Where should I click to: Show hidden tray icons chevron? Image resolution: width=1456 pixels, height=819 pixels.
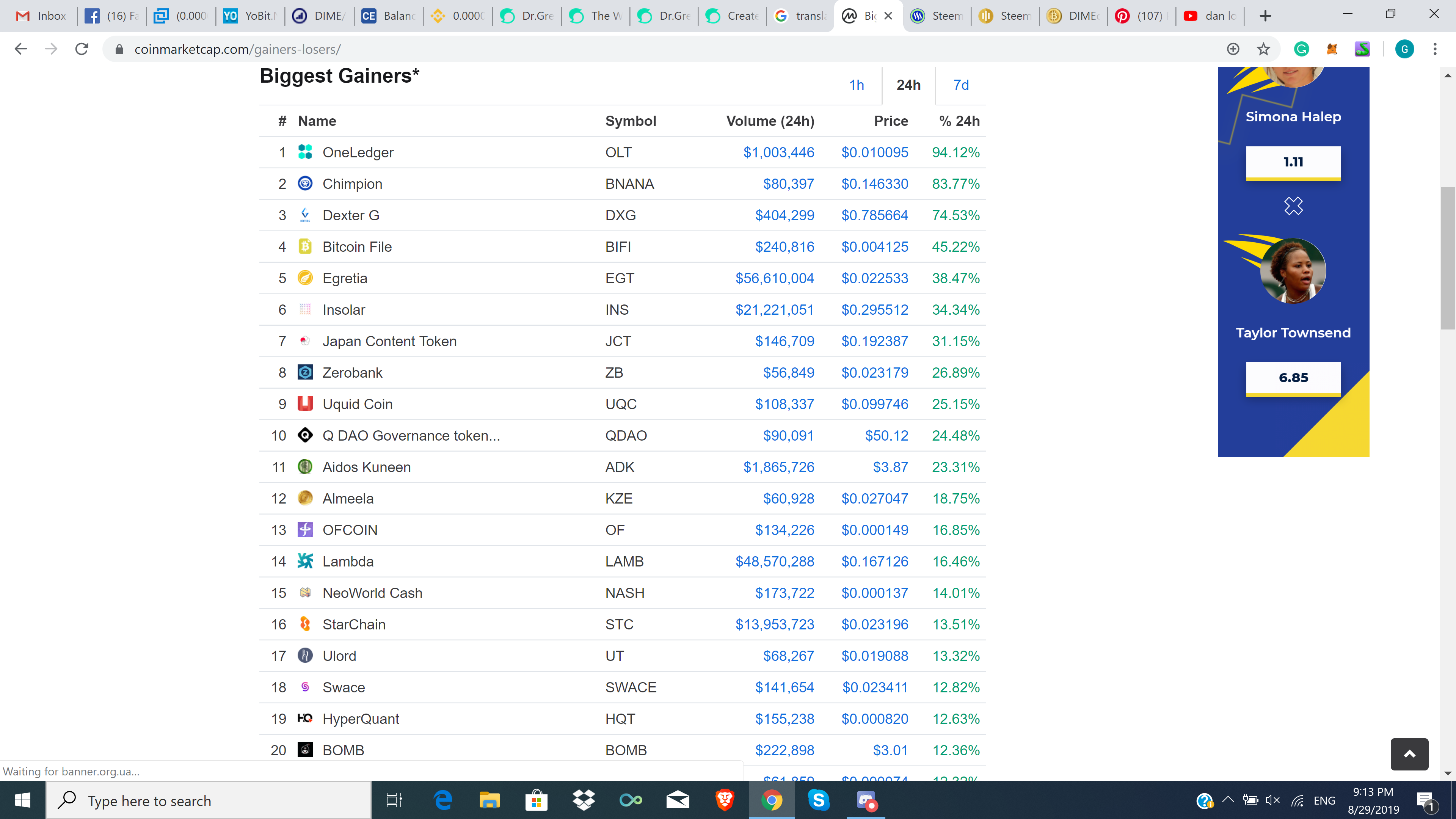(x=1228, y=800)
